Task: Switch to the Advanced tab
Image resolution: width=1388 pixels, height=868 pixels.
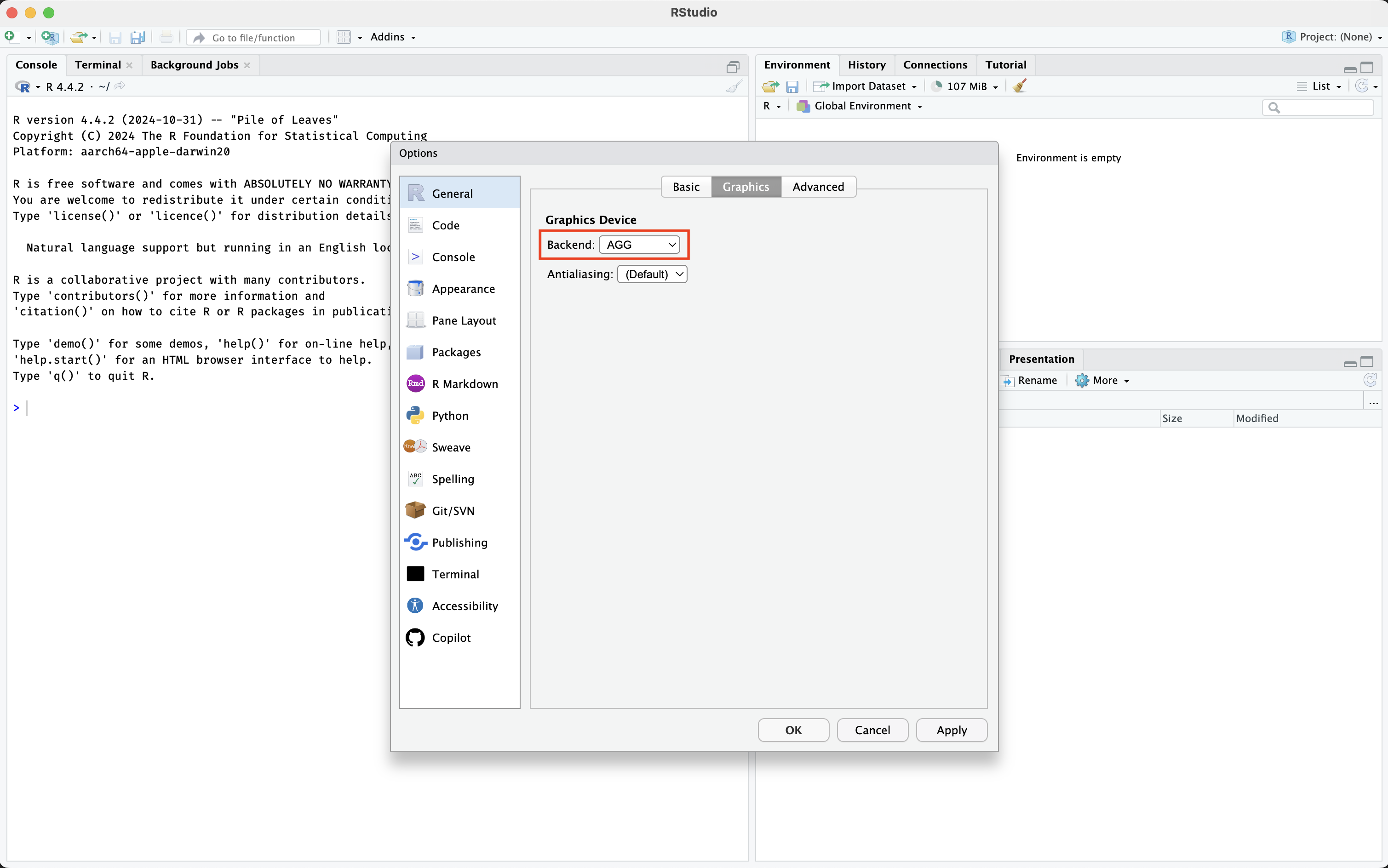Action: click(818, 187)
